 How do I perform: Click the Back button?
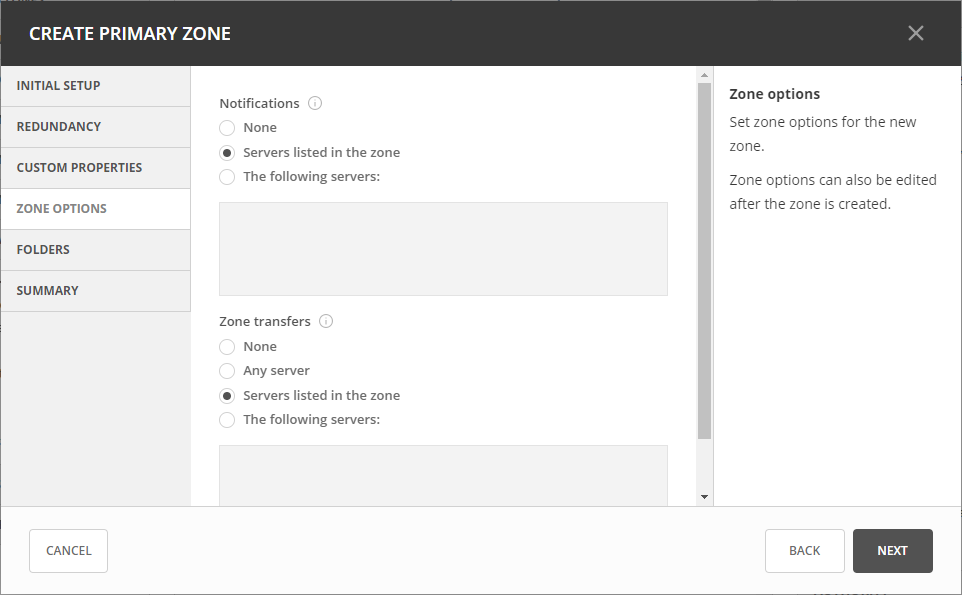tap(804, 551)
